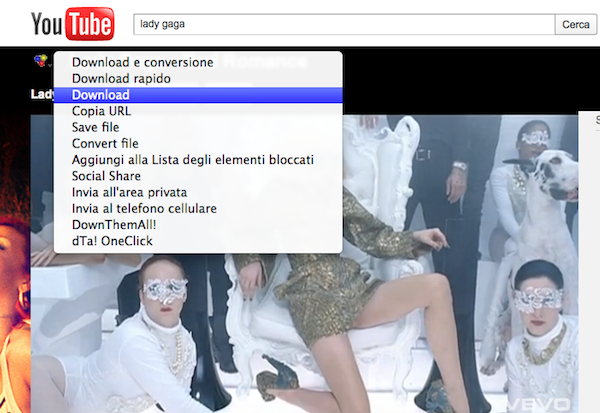Screen dimensions: 600x413
Task: Click the YouTube logo
Action: pyautogui.click(x=72, y=24)
